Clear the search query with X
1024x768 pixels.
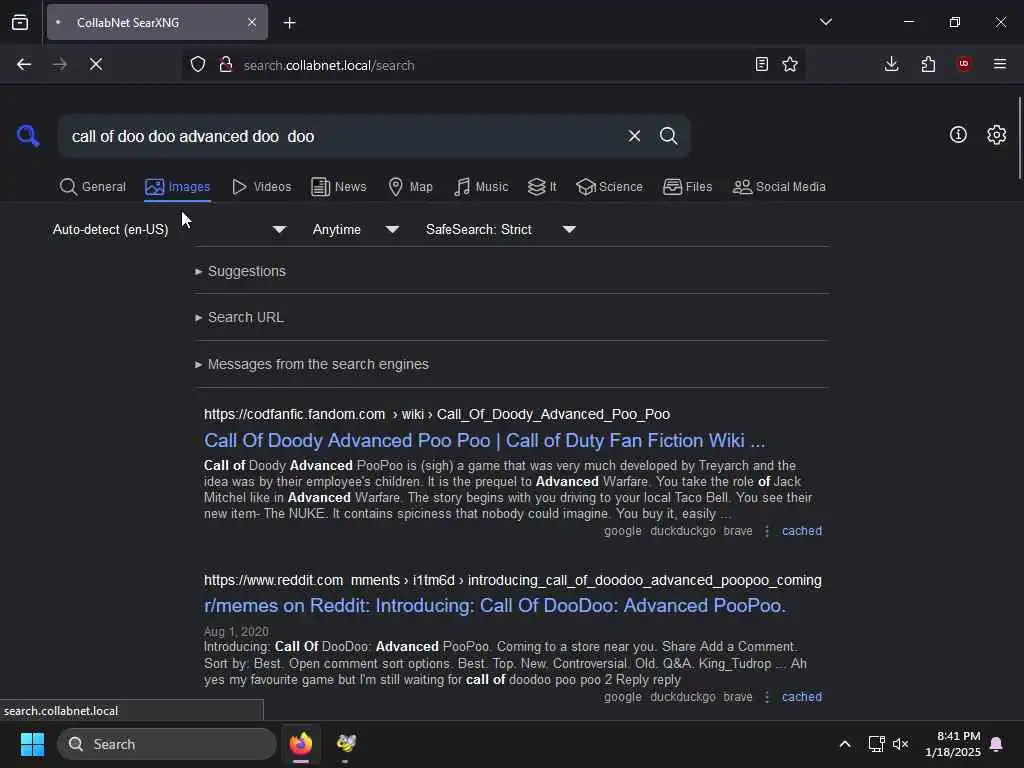[x=634, y=136]
